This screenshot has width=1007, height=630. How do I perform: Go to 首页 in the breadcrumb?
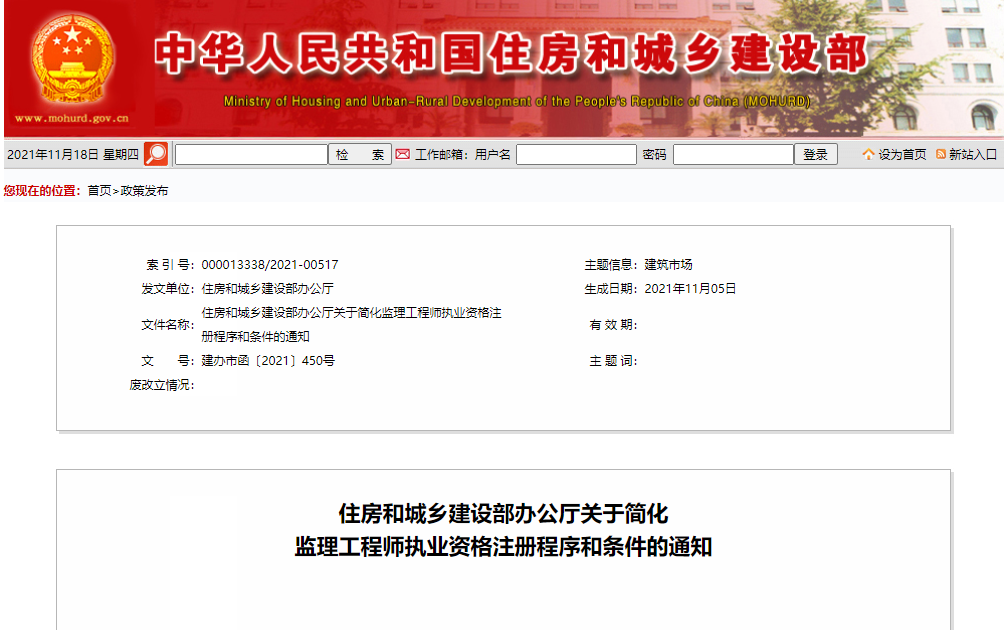[99, 190]
